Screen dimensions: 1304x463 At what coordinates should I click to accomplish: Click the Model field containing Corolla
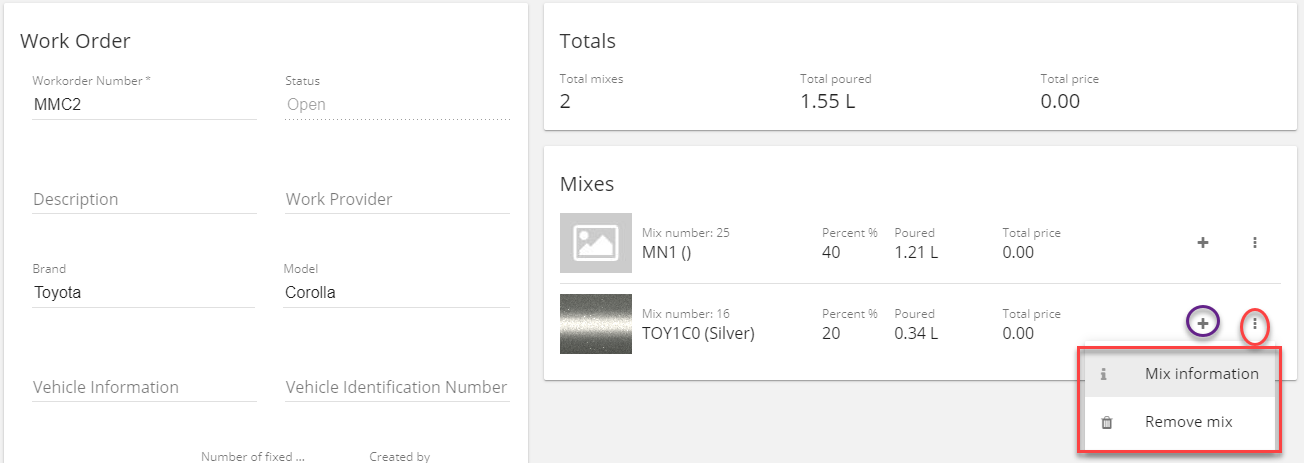pos(397,293)
